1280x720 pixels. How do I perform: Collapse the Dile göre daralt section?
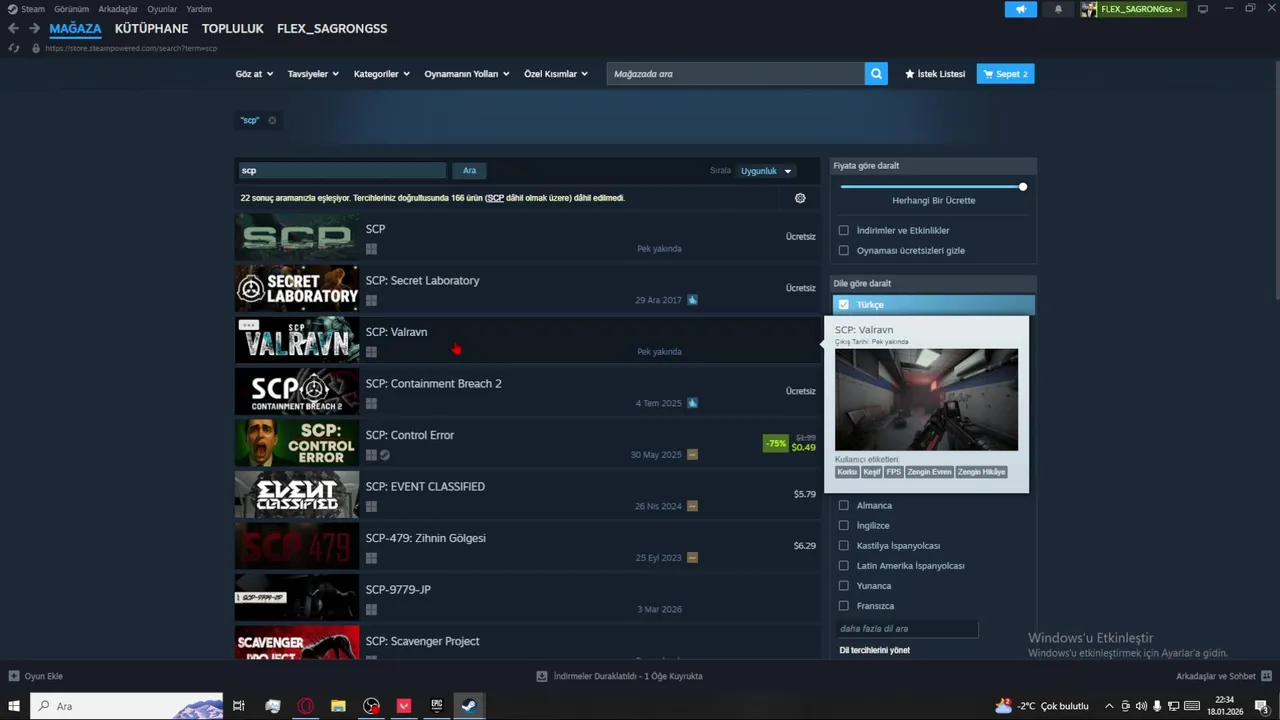tap(934, 284)
